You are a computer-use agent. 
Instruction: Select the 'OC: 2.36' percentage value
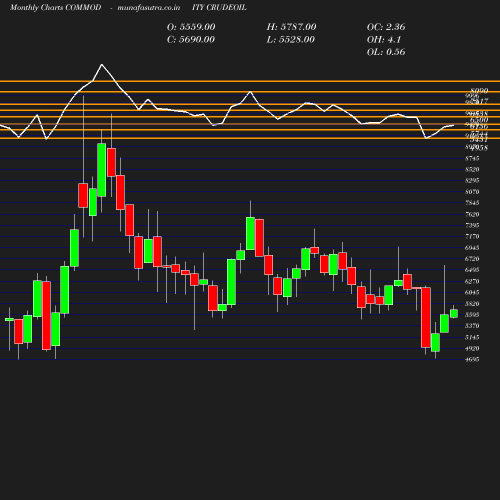386,27
